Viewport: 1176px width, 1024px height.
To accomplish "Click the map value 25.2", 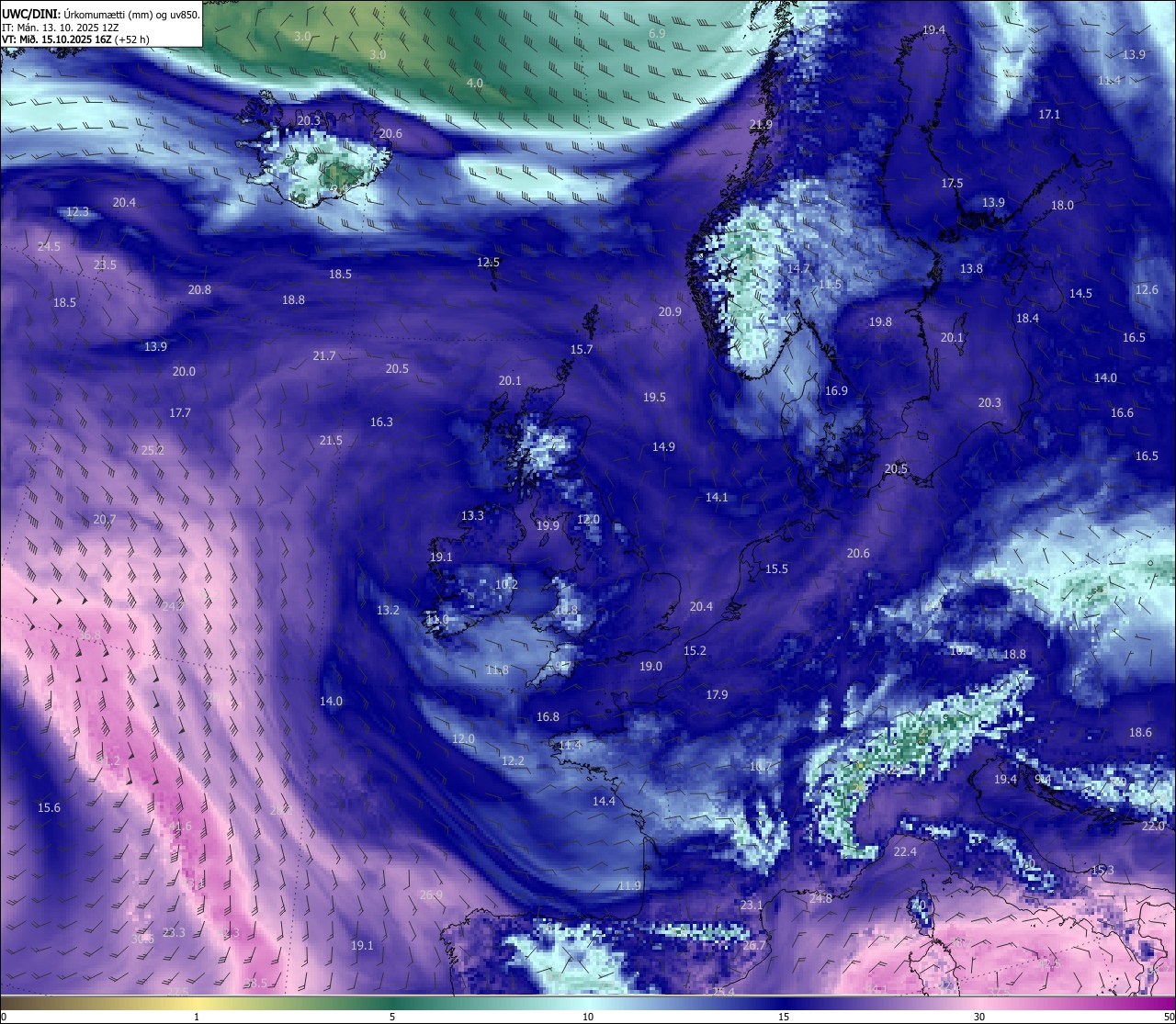I will coord(153,450).
